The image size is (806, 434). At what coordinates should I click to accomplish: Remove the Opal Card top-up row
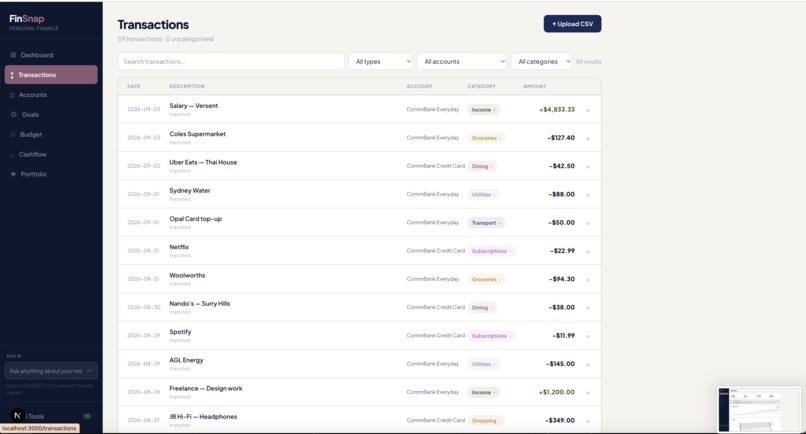pyautogui.click(x=588, y=223)
